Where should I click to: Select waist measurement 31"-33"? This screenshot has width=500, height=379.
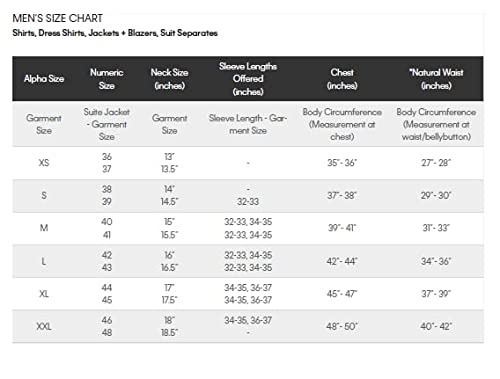coord(436,228)
